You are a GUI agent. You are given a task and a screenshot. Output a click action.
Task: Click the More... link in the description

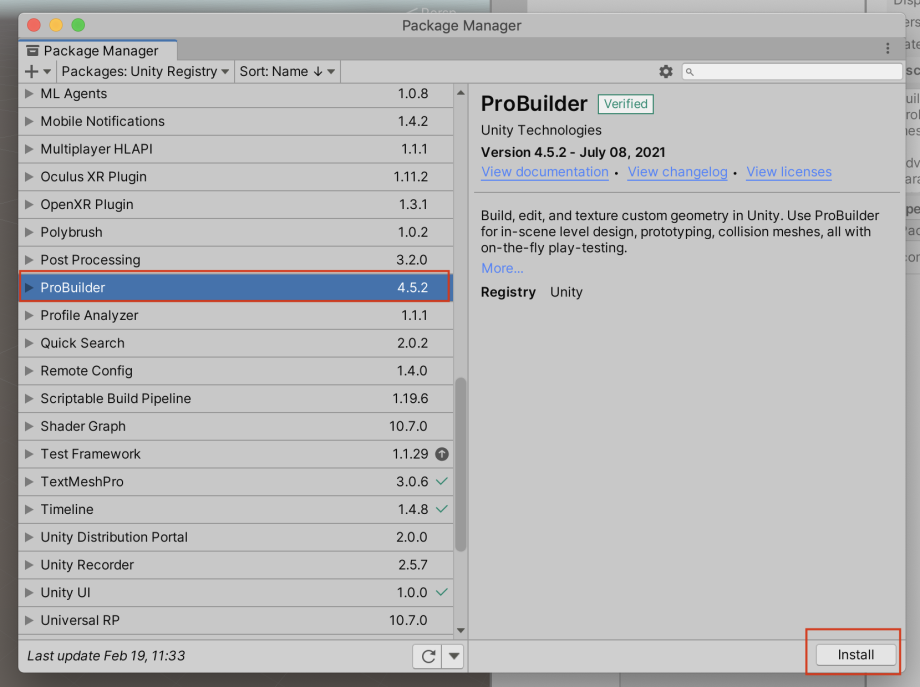click(x=501, y=268)
